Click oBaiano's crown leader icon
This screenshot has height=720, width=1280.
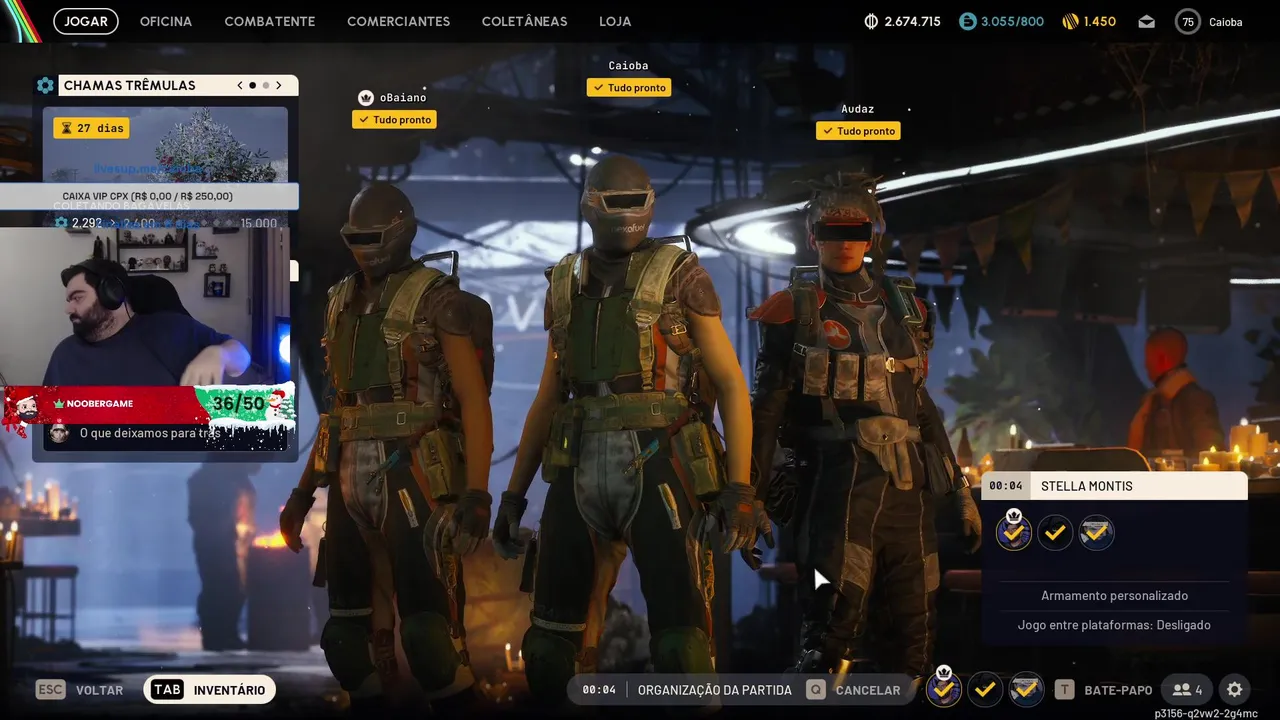pyautogui.click(x=366, y=98)
